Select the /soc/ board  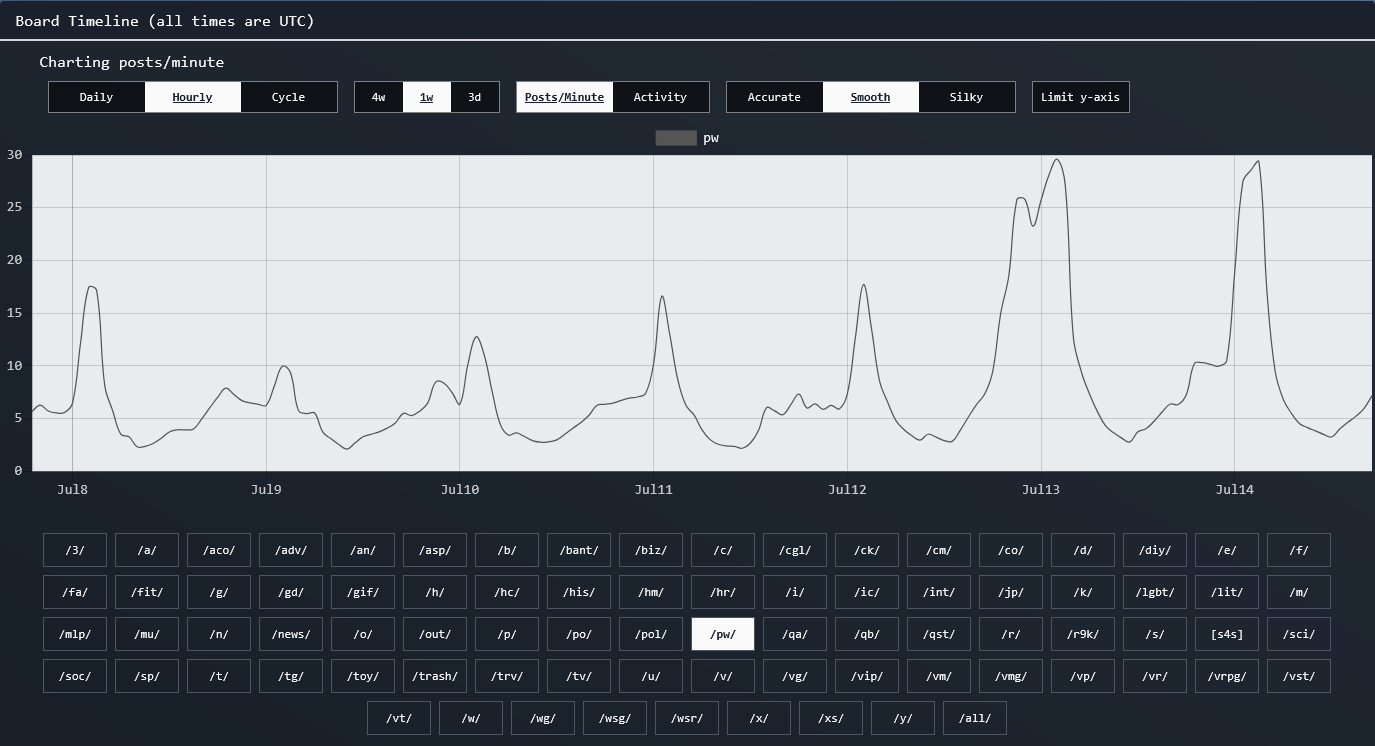(75, 676)
